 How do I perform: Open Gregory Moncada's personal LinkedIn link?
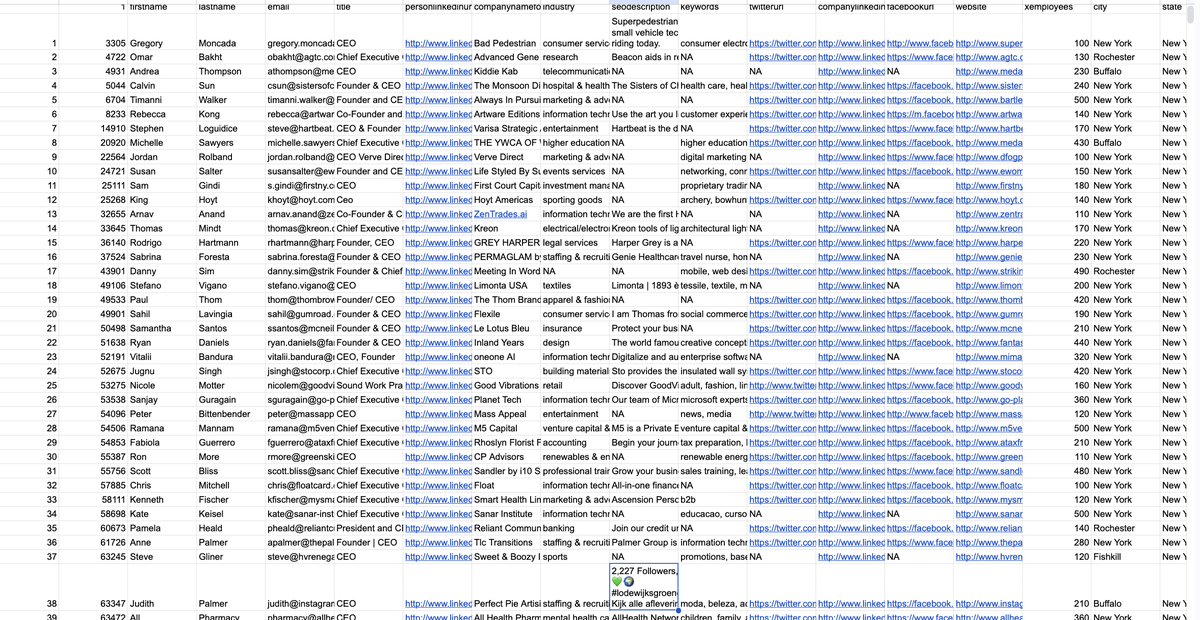[437, 44]
